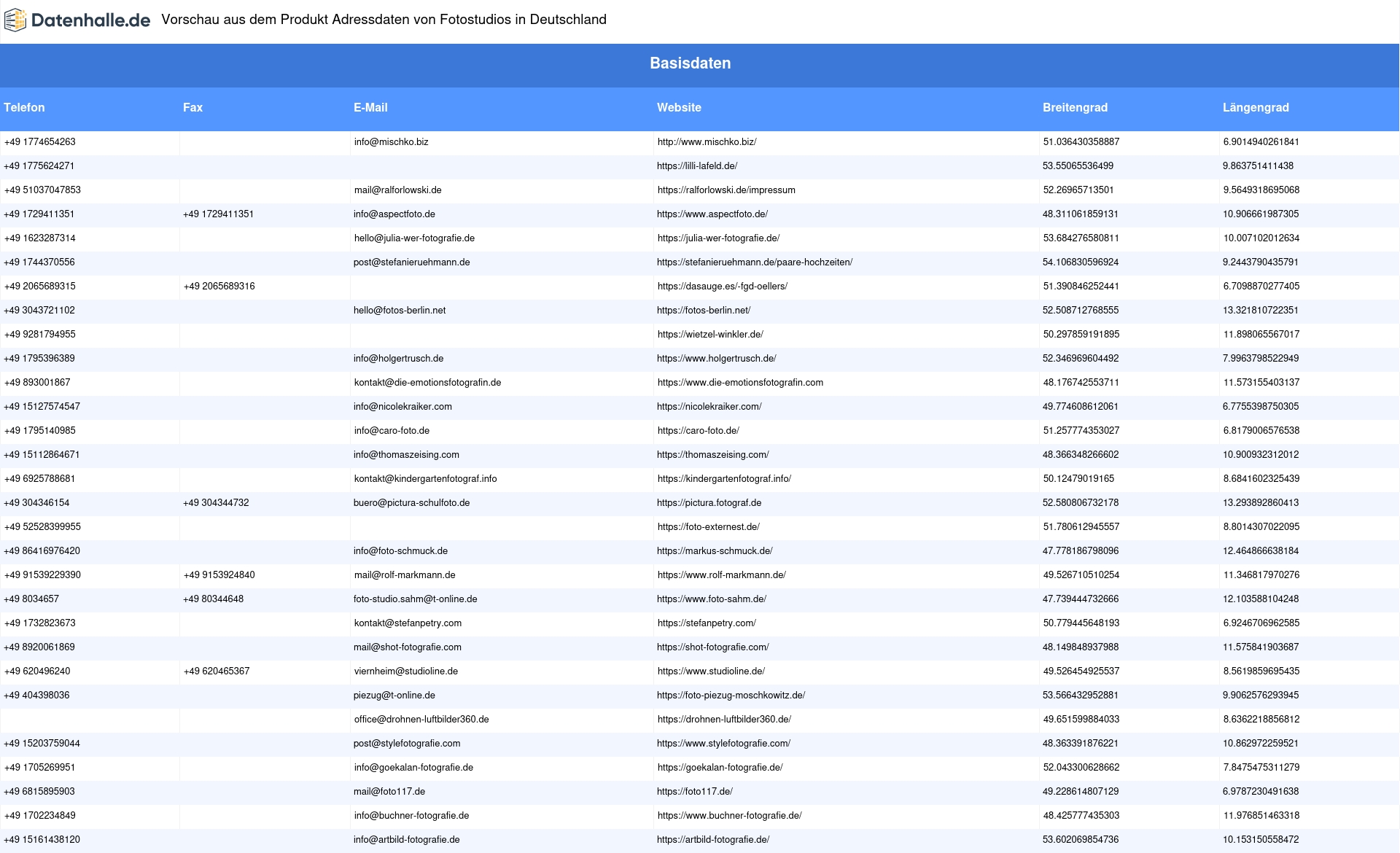
Task: Open website http://www.mischko.biz/
Action: (x=707, y=142)
